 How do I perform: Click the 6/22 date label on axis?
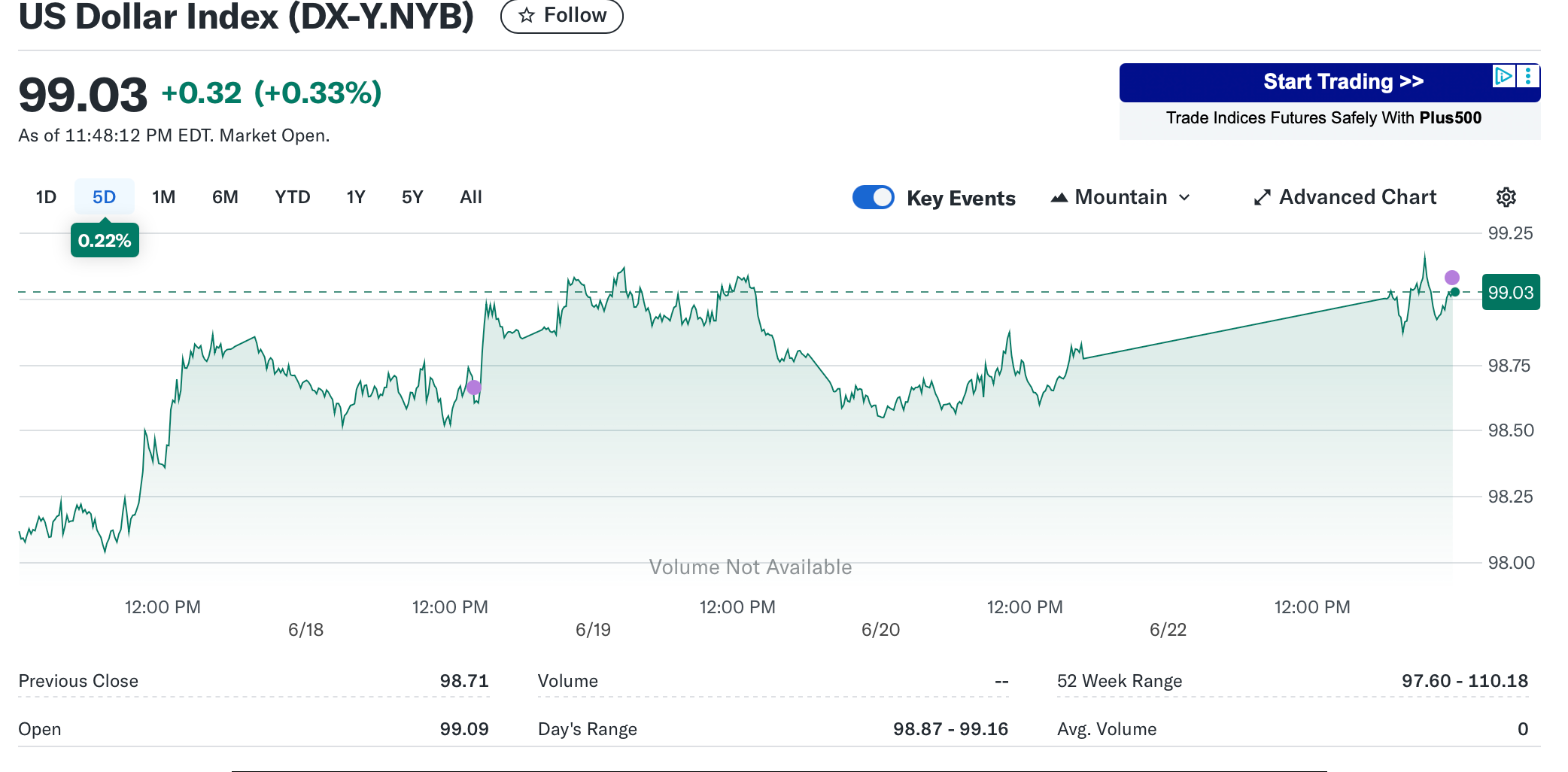click(1168, 630)
